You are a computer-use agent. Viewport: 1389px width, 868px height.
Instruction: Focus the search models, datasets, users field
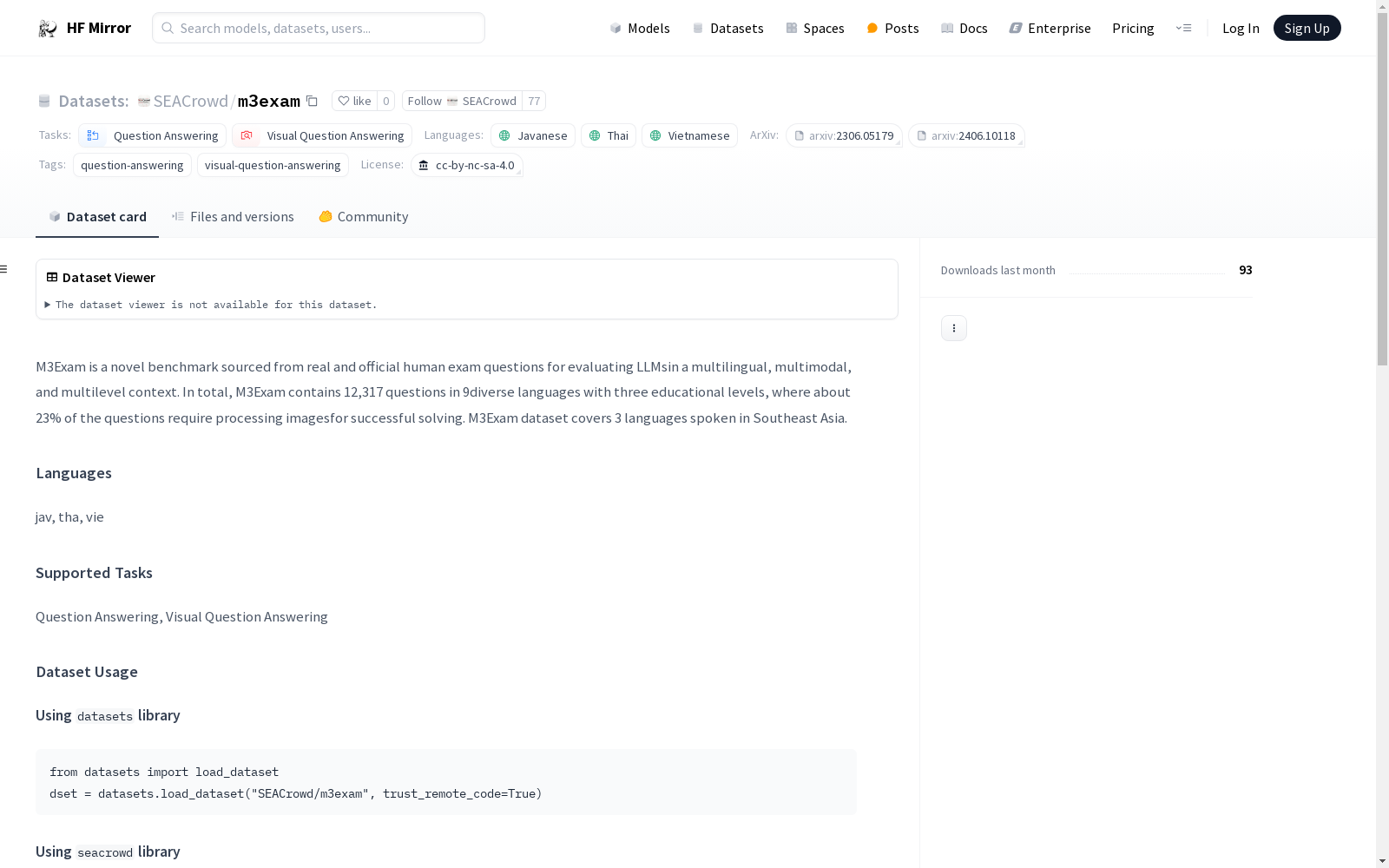[x=319, y=28]
